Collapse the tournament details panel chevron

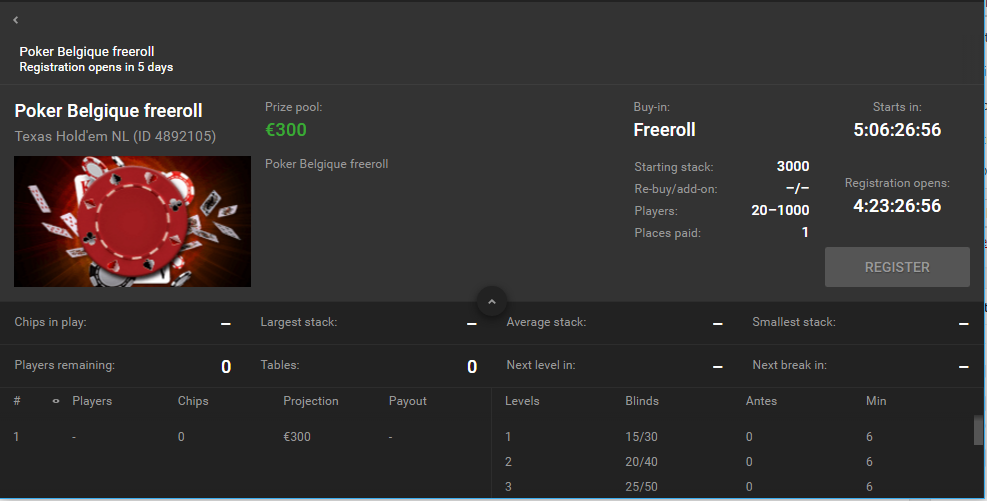pyautogui.click(x=492, y=300)
